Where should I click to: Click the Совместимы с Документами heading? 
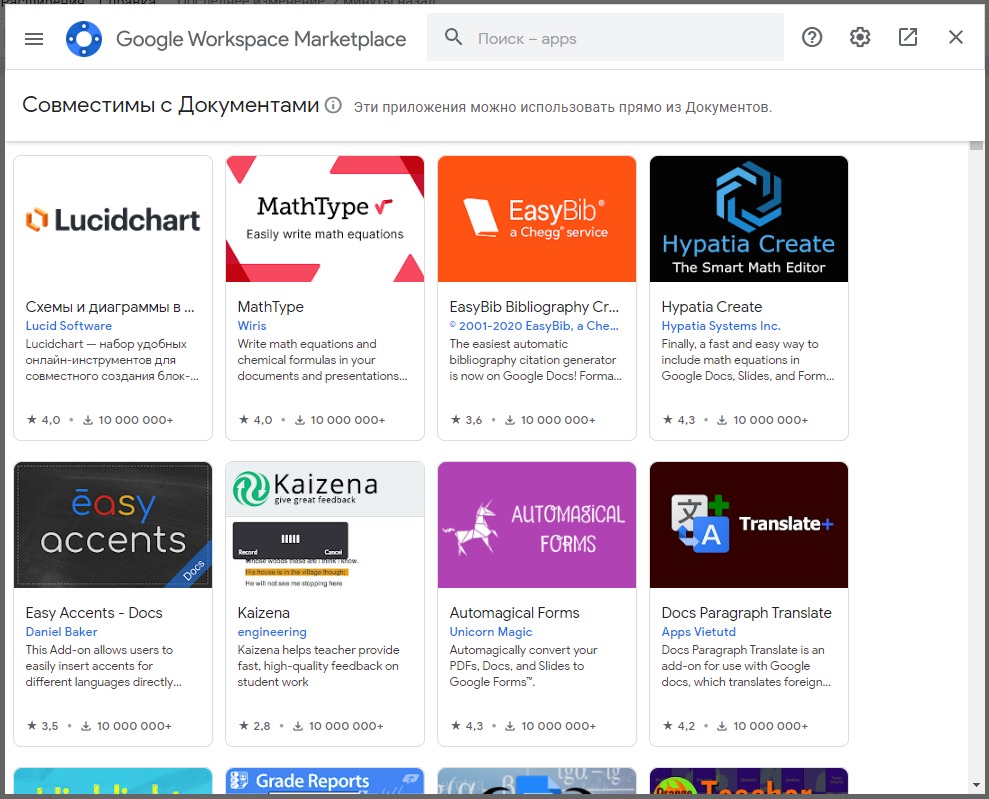click(170, 105)
